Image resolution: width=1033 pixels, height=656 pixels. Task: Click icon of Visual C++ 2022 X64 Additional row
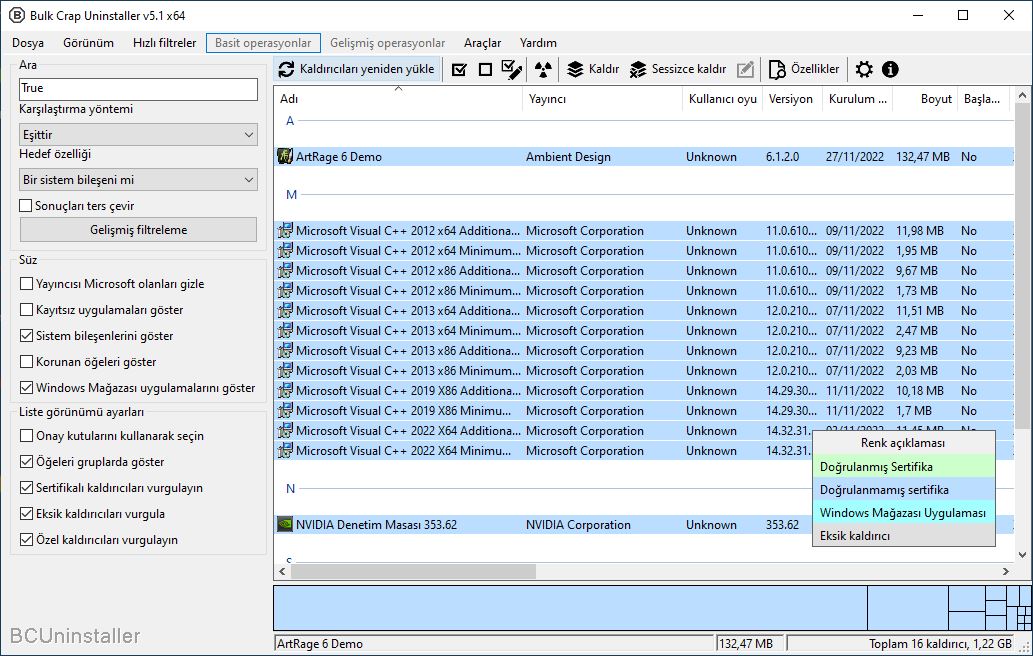point(285,431)
